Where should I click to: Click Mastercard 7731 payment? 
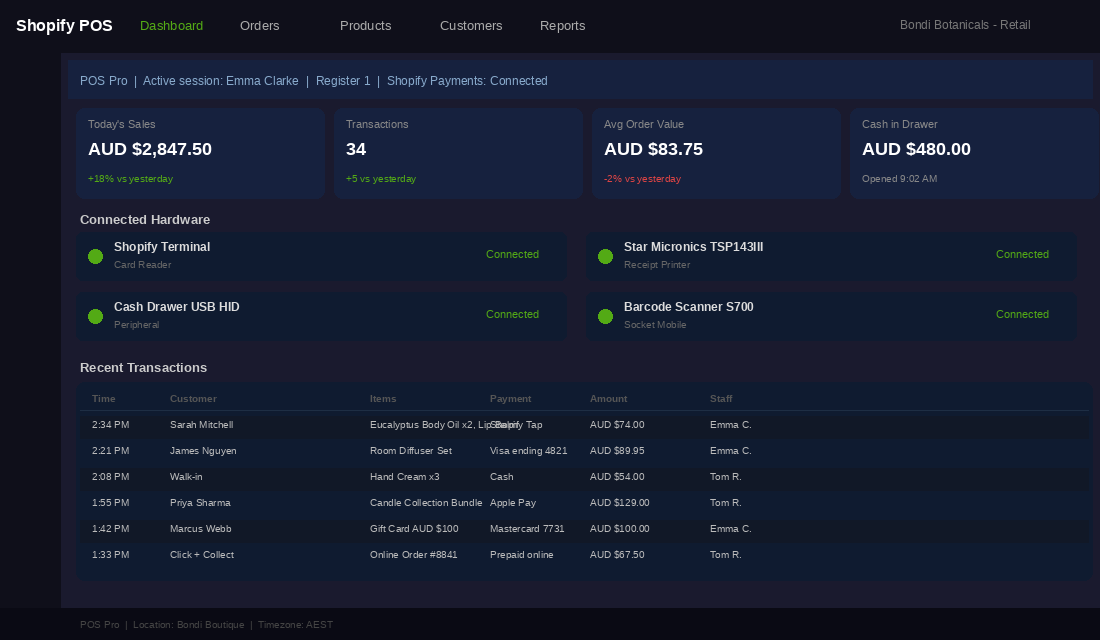[x=527, y=528]
